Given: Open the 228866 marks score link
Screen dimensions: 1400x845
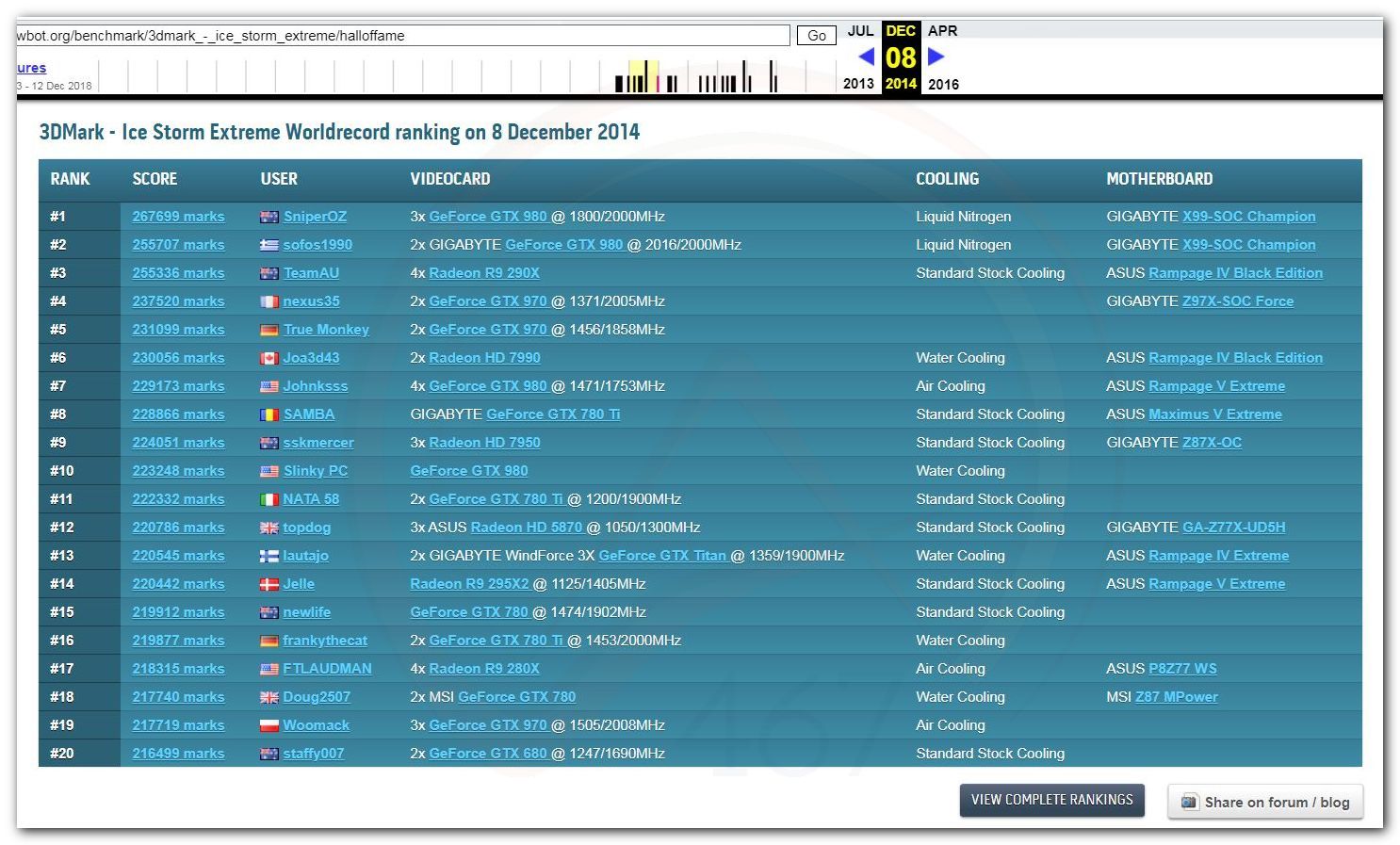Looking at the screenshot, I should [x=178, y=414].
